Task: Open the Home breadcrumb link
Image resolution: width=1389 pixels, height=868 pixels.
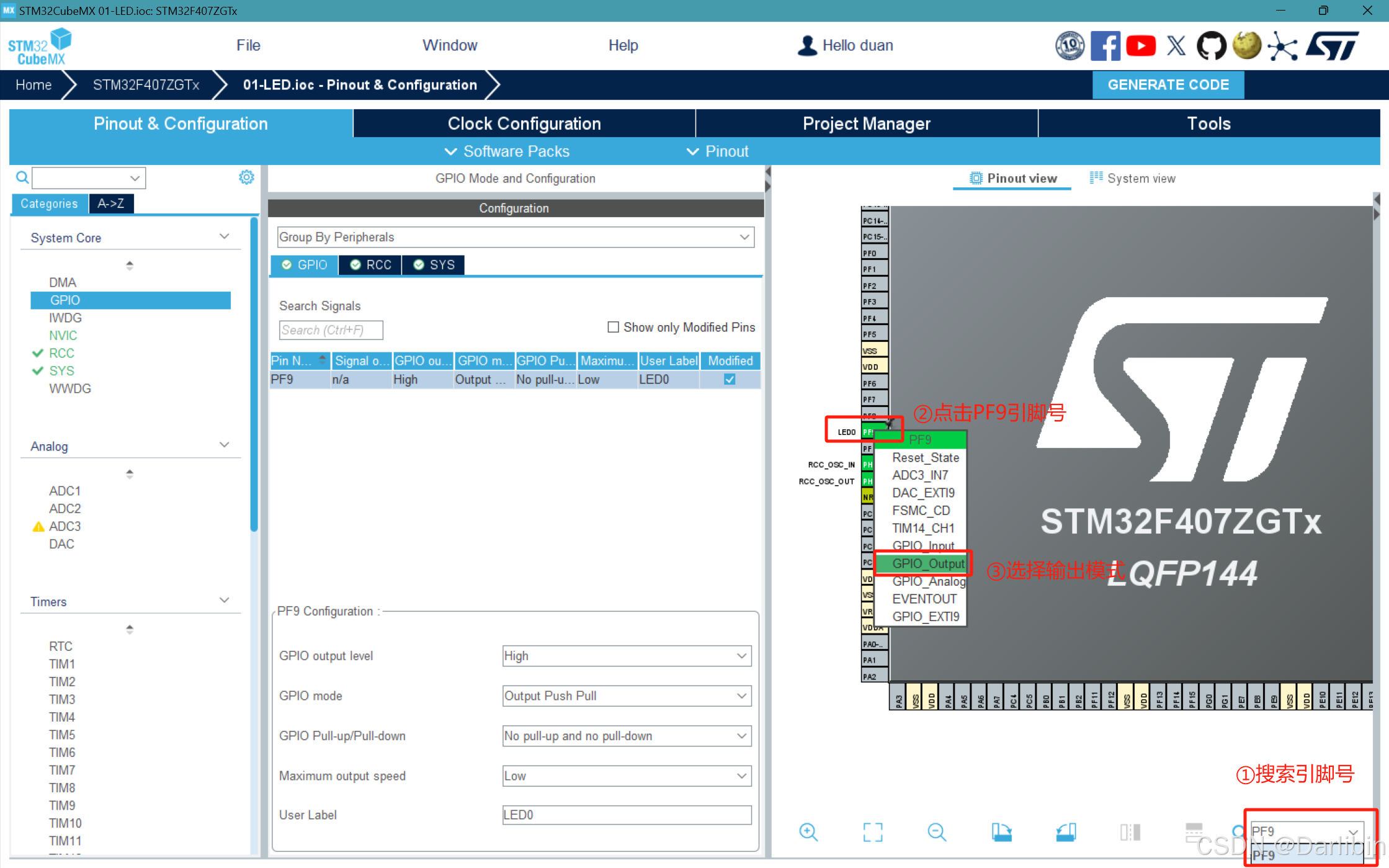Action: coord(33,84)
